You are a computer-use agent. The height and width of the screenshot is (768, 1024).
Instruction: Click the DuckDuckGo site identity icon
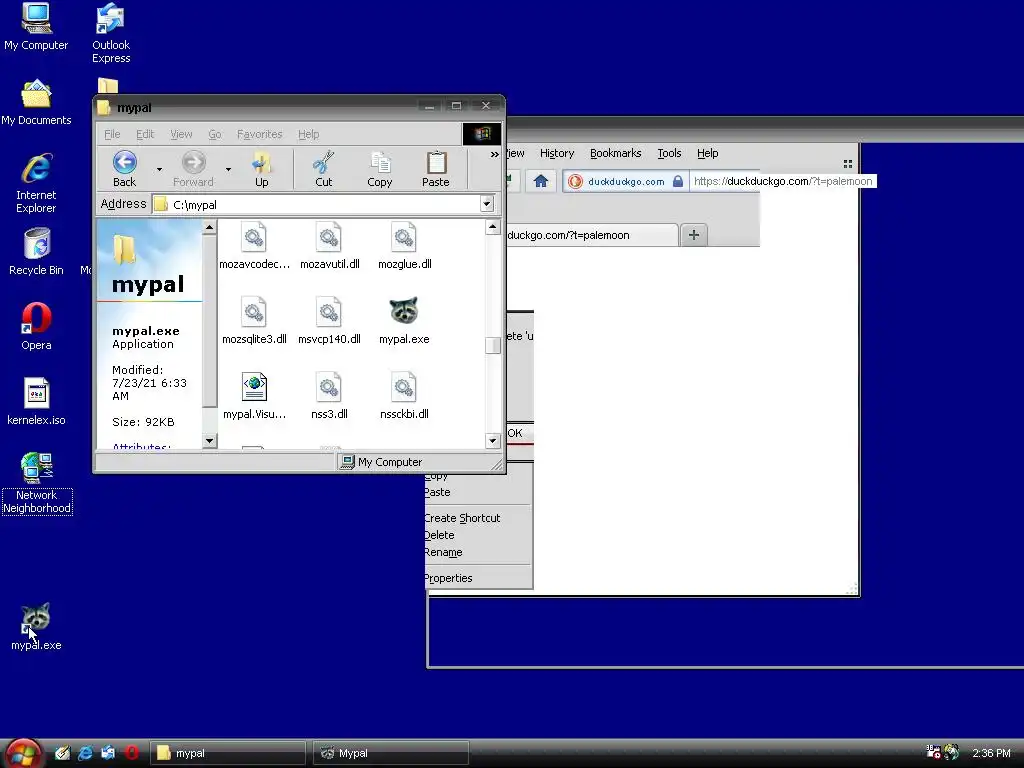point(575,181)
